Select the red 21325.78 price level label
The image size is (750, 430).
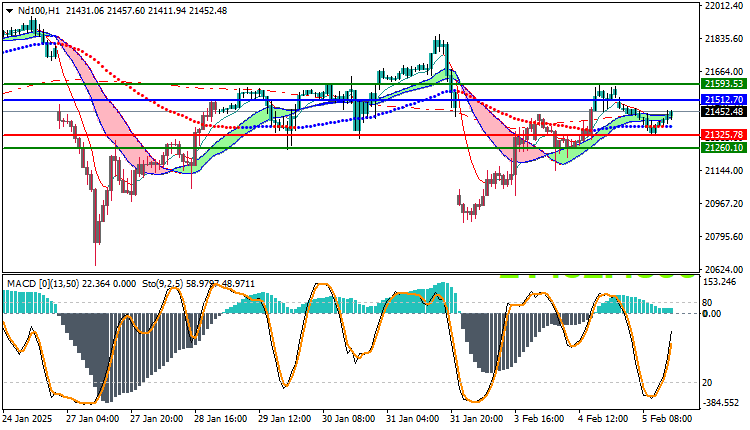click(724, 135)
